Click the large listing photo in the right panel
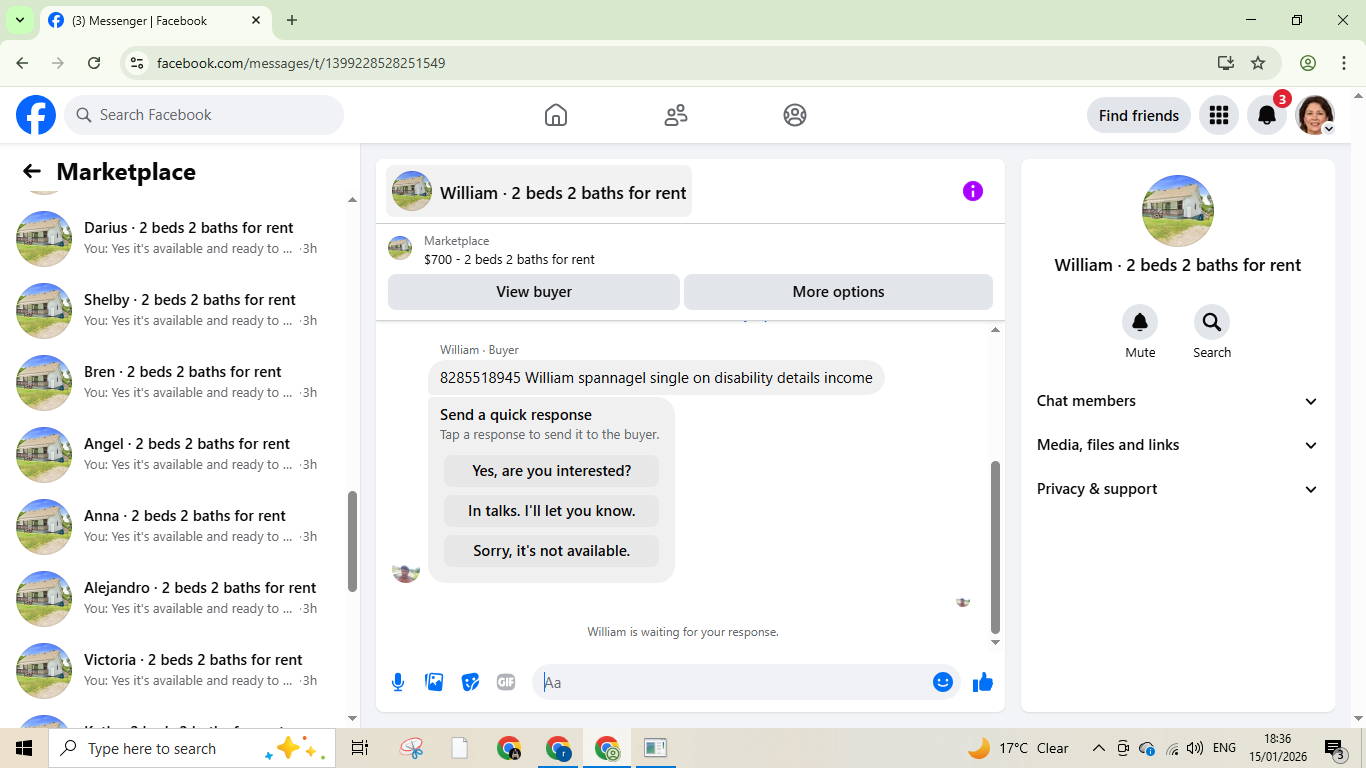Viewport: 1366px width, 768px height. click(x=1178, y=211)
